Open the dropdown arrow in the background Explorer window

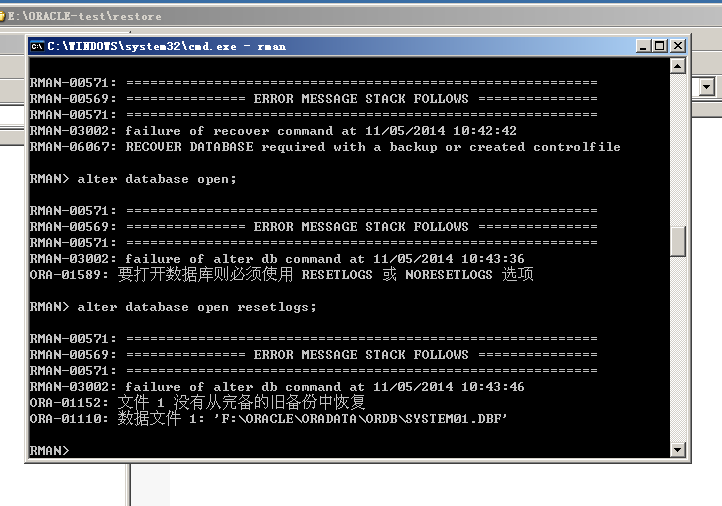[707, 87]
